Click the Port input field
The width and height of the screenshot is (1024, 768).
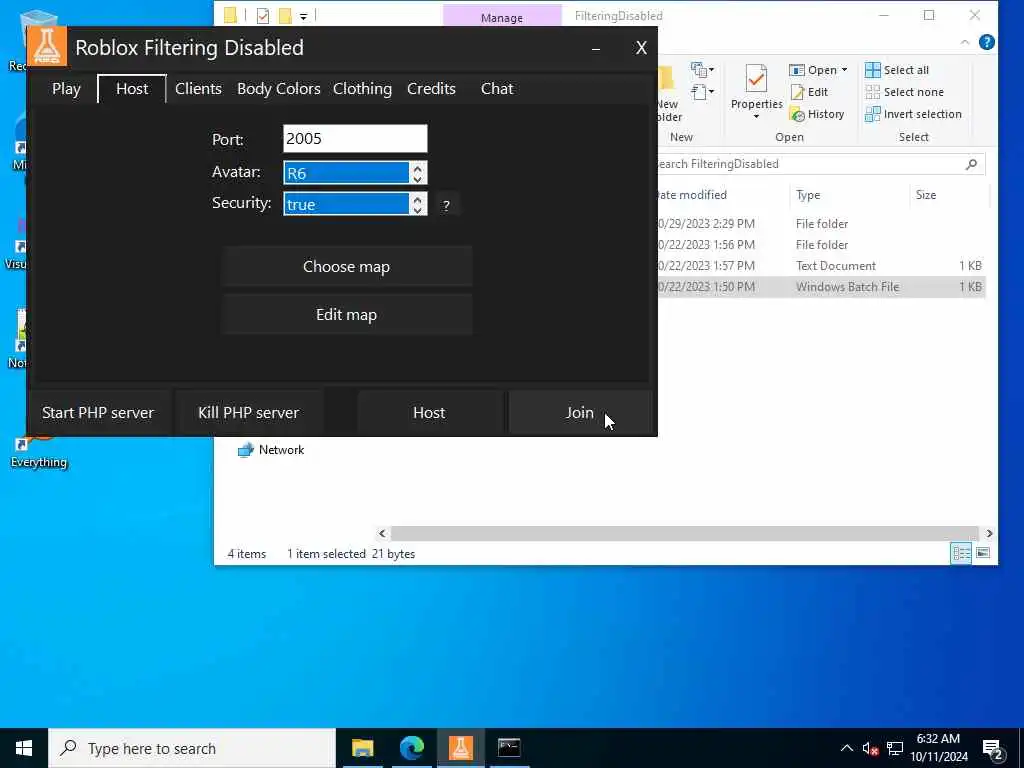(x=355, y=138)
